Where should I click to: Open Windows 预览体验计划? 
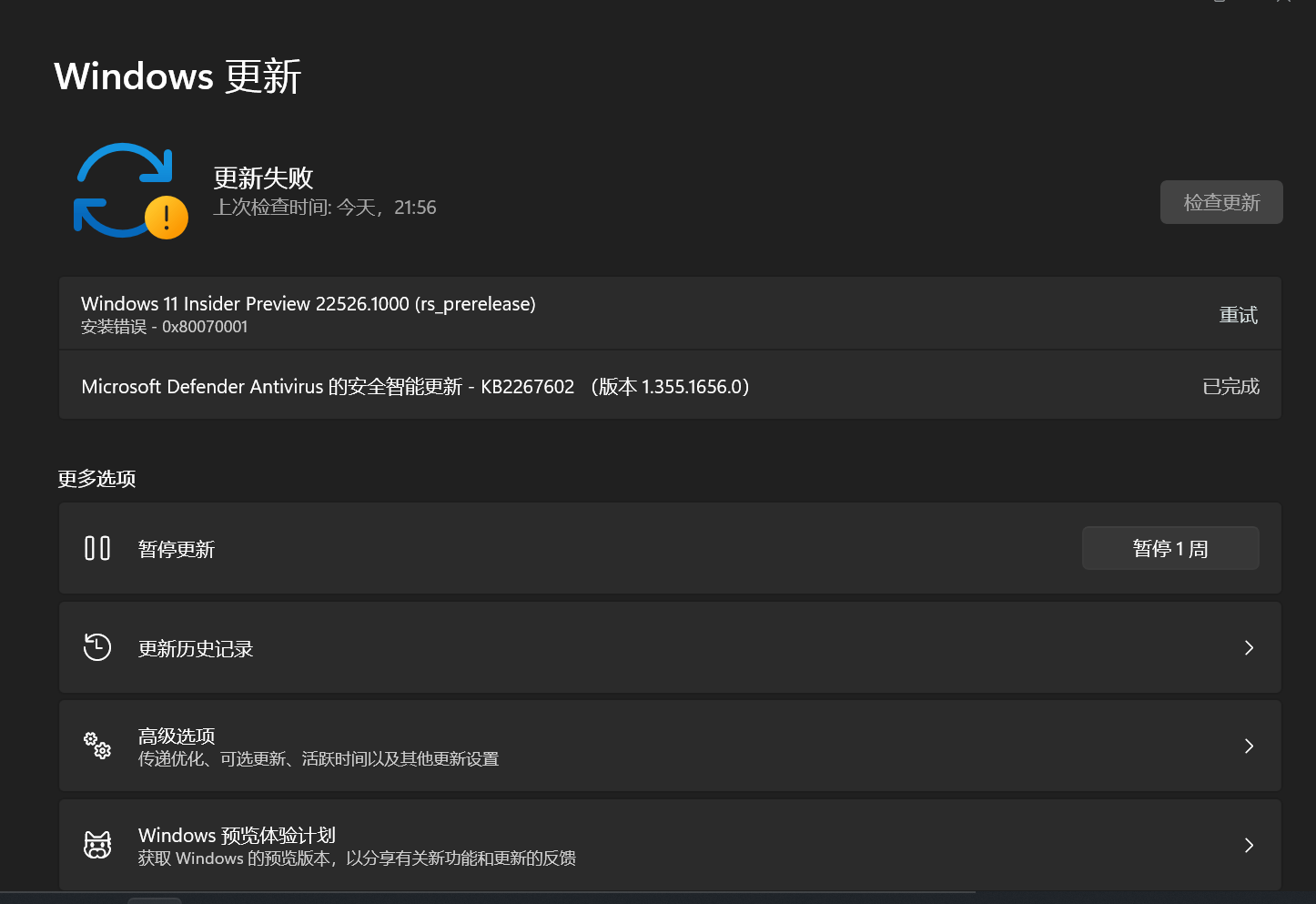670,845
